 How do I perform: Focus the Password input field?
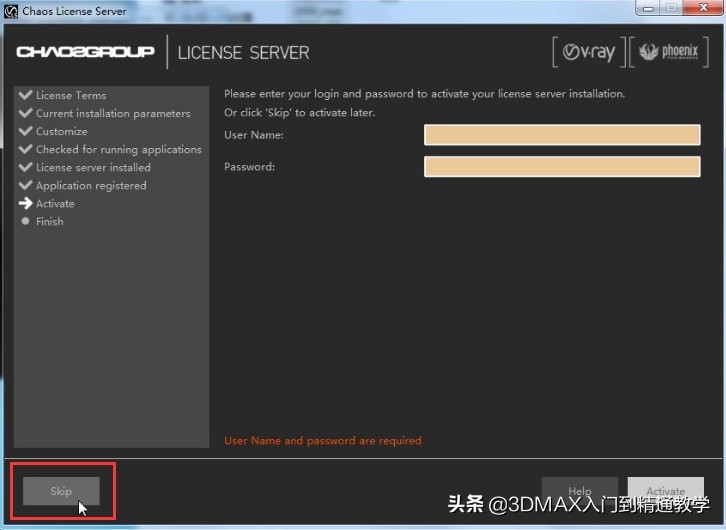tap(562, 167)
